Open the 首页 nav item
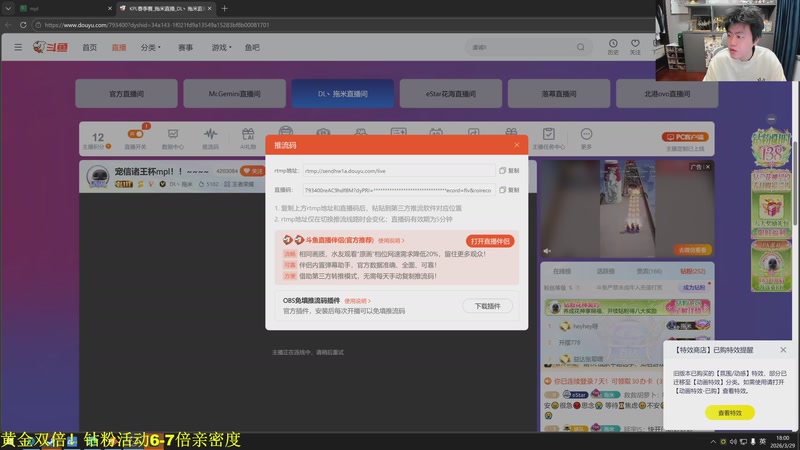 click(x=89, y=47)
